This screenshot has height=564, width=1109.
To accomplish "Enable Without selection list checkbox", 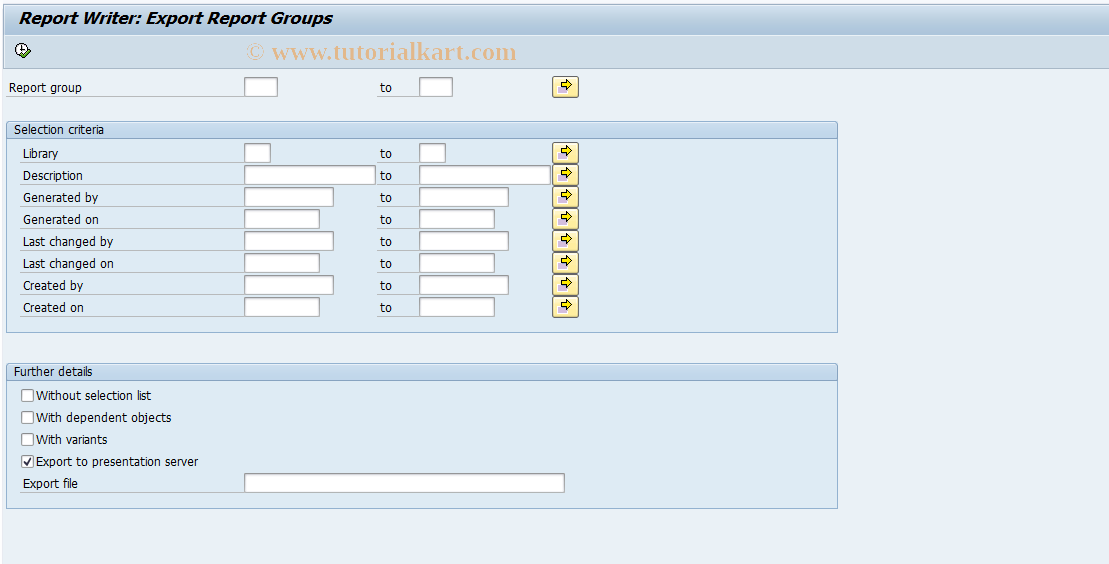I will click(28, 396).
